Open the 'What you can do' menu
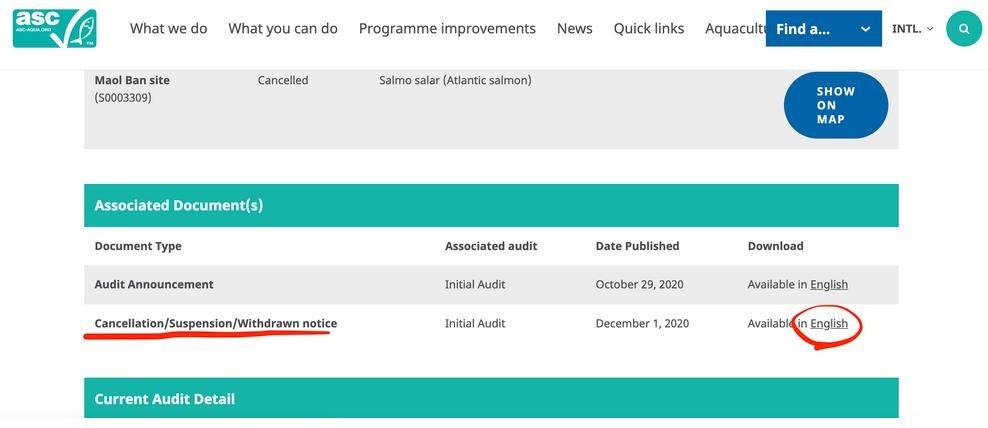Image resolution: width=988 pixels, height=428 pixels. [283, 29]
